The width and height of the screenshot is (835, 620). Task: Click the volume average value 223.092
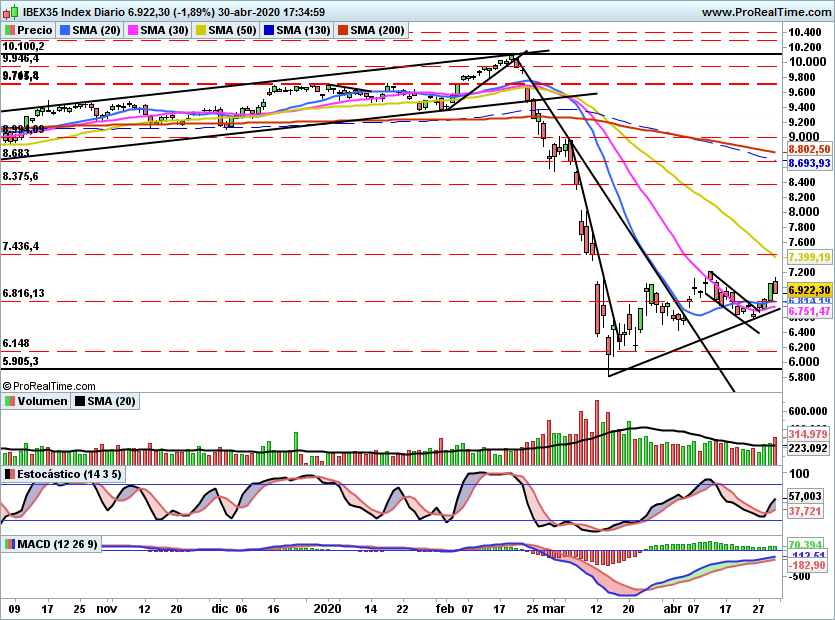click(808, 448)
